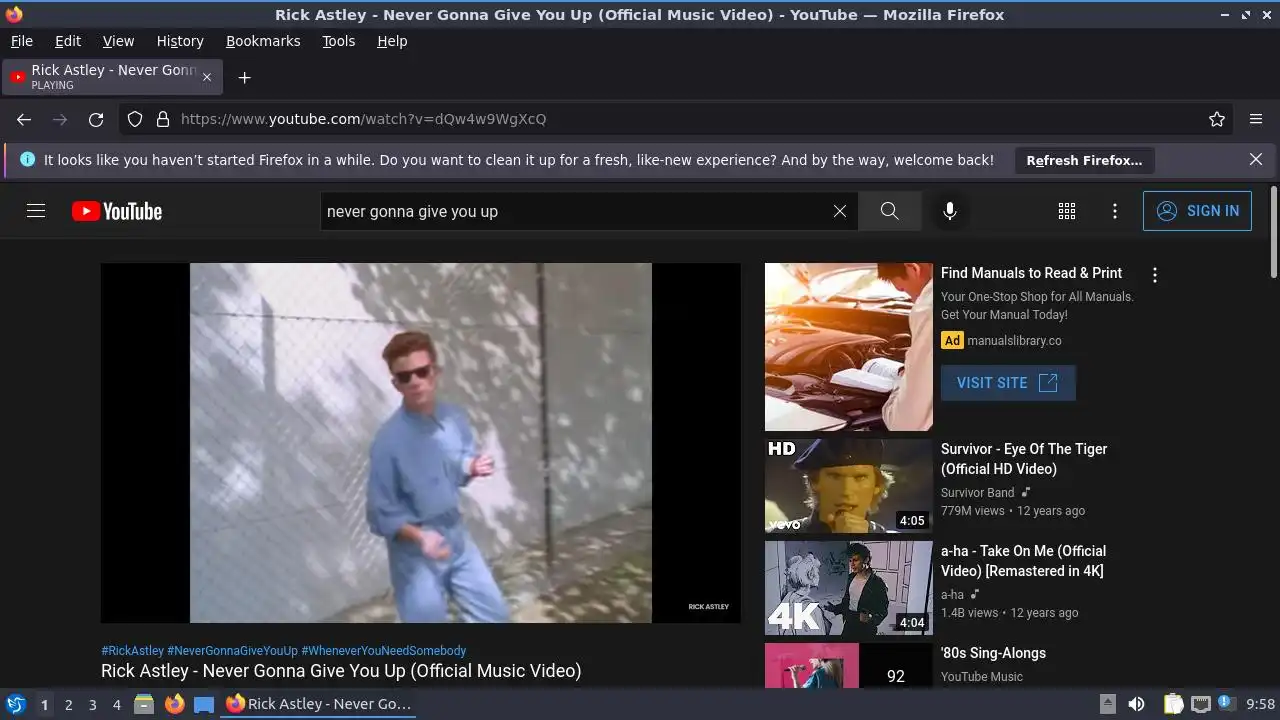Open the network tray icon

1201,704
